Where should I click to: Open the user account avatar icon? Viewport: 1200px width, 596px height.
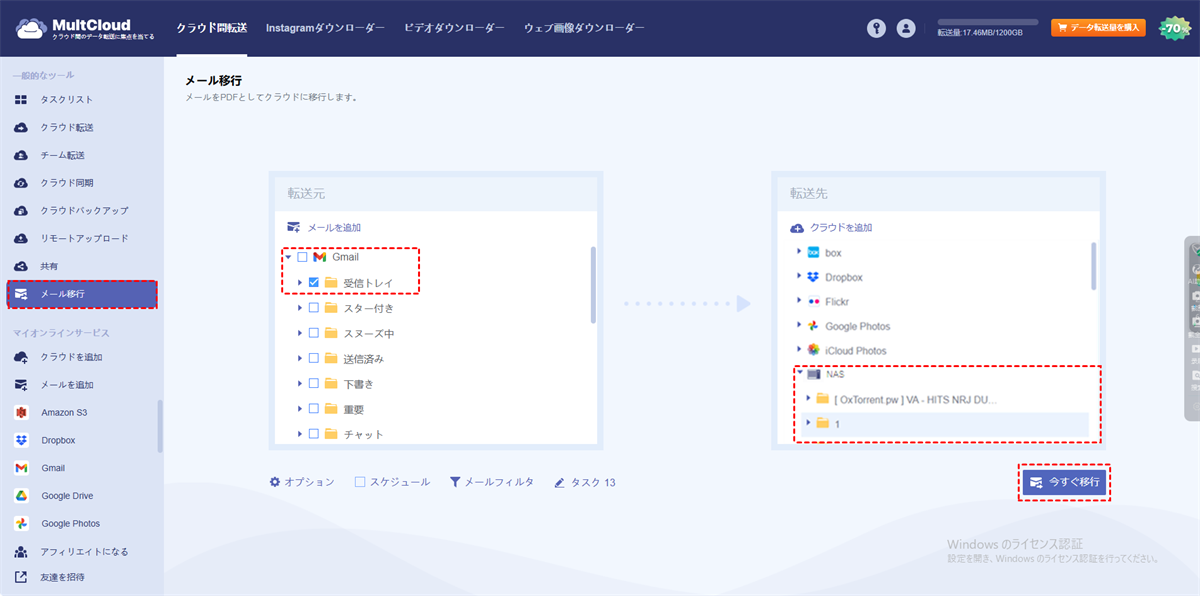[906, 29]
